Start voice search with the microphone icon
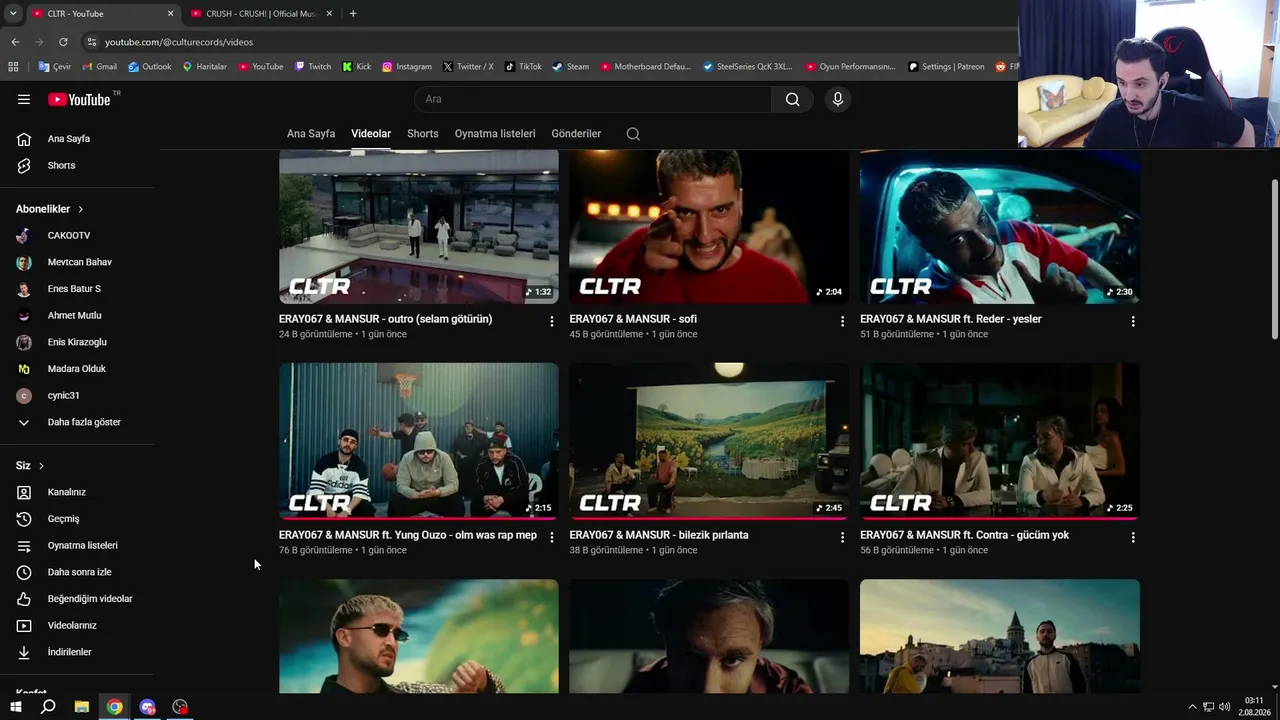Viewport: 1280px width, 720px height. 838,99
